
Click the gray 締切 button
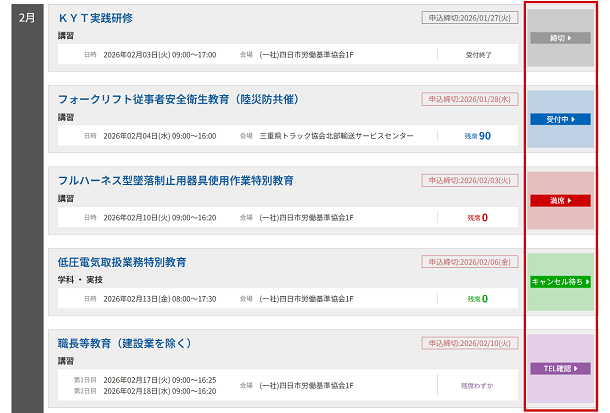tap(560, 38)
